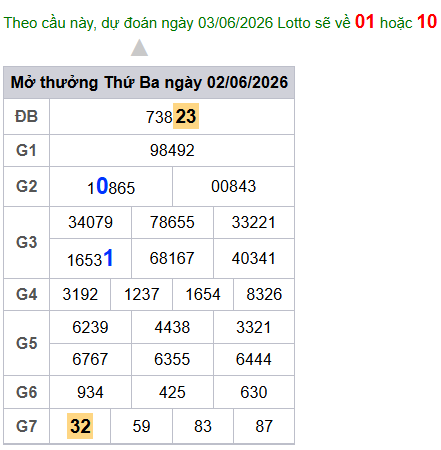The width and height of the screenshot is (441, 450).
Task: Click the red predicted number 01
Action: 365,21
